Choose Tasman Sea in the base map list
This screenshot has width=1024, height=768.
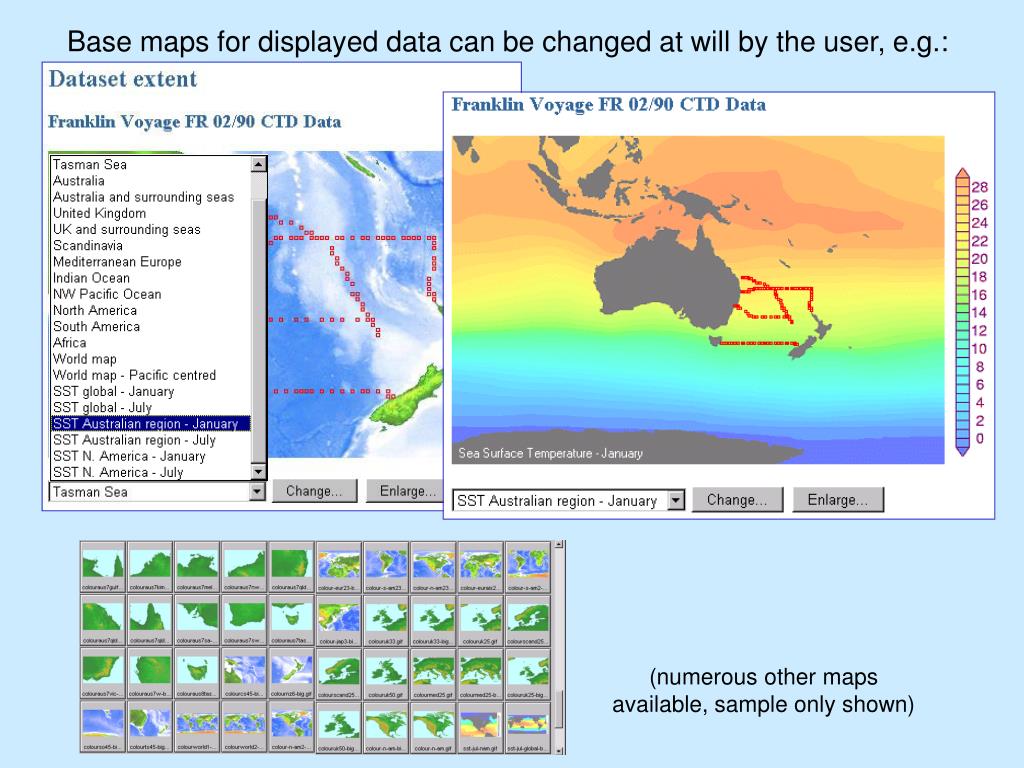[x=150, y=165]
